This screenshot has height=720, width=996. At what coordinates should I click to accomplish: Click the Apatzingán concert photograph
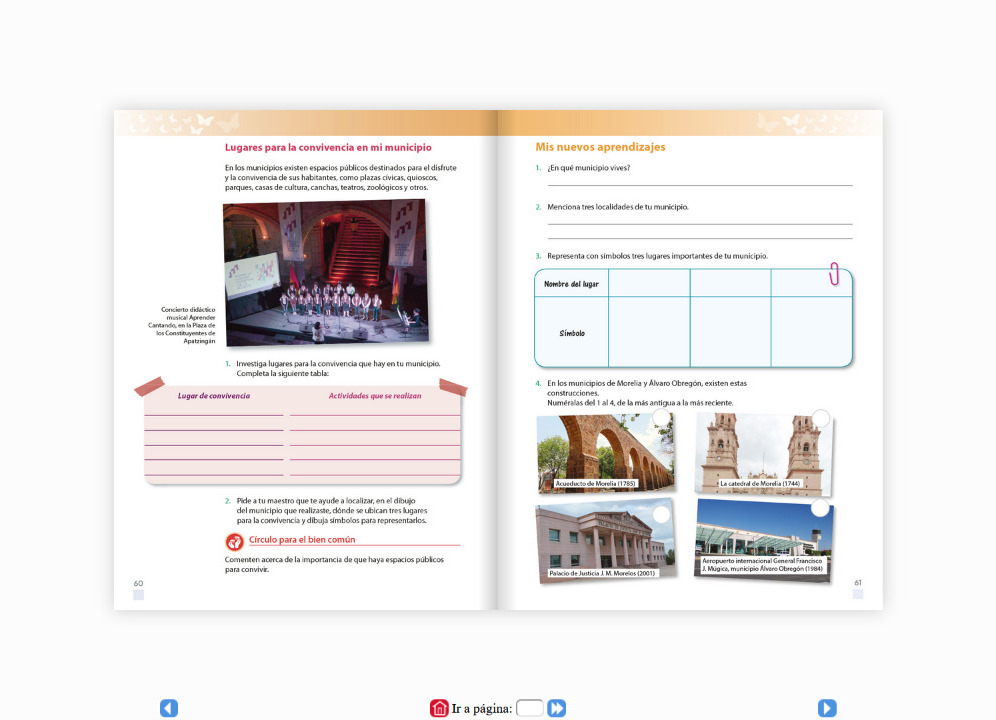[323, 272]
